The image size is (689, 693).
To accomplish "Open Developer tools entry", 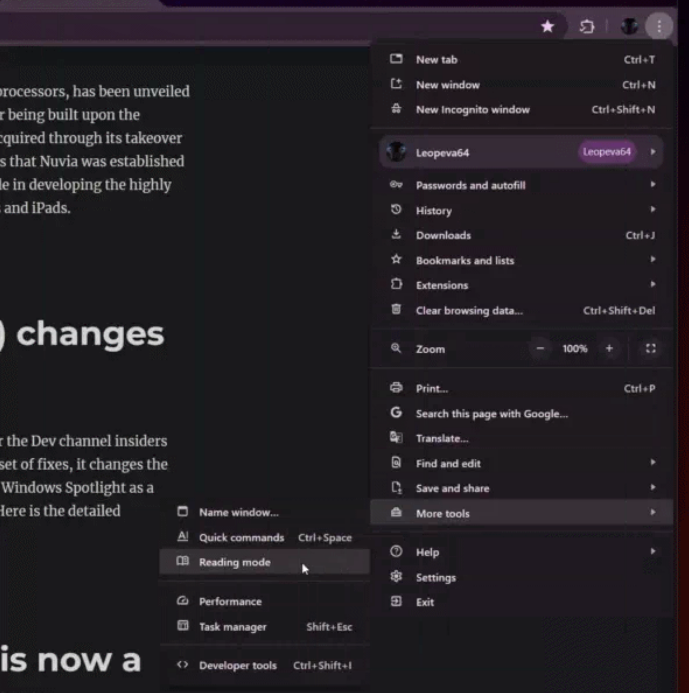I will (x=264, y=665).
